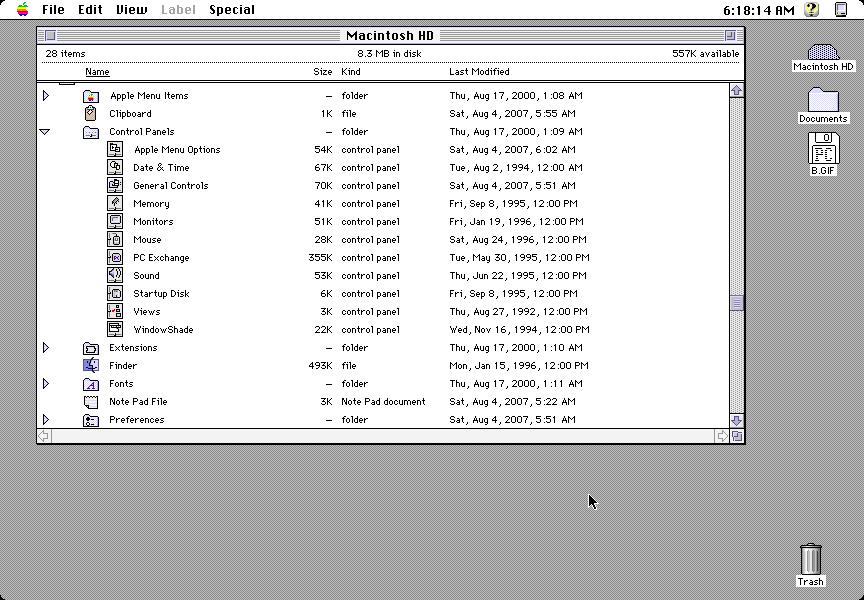Click the Macintosh HD window title bar
The width and height of the screenshot is (864, 600).
pos(390,36)
